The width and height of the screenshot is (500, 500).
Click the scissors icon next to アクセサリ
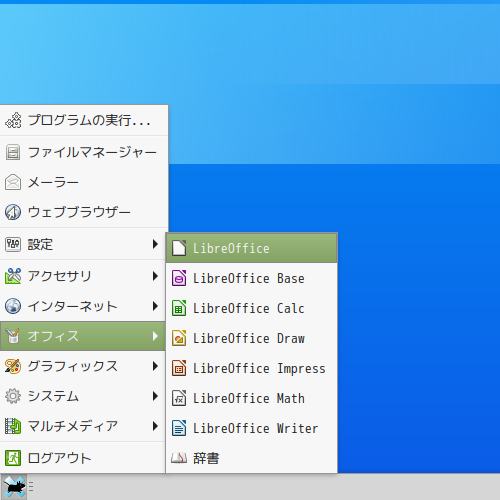pyautogui.click(x=13, y=276)
